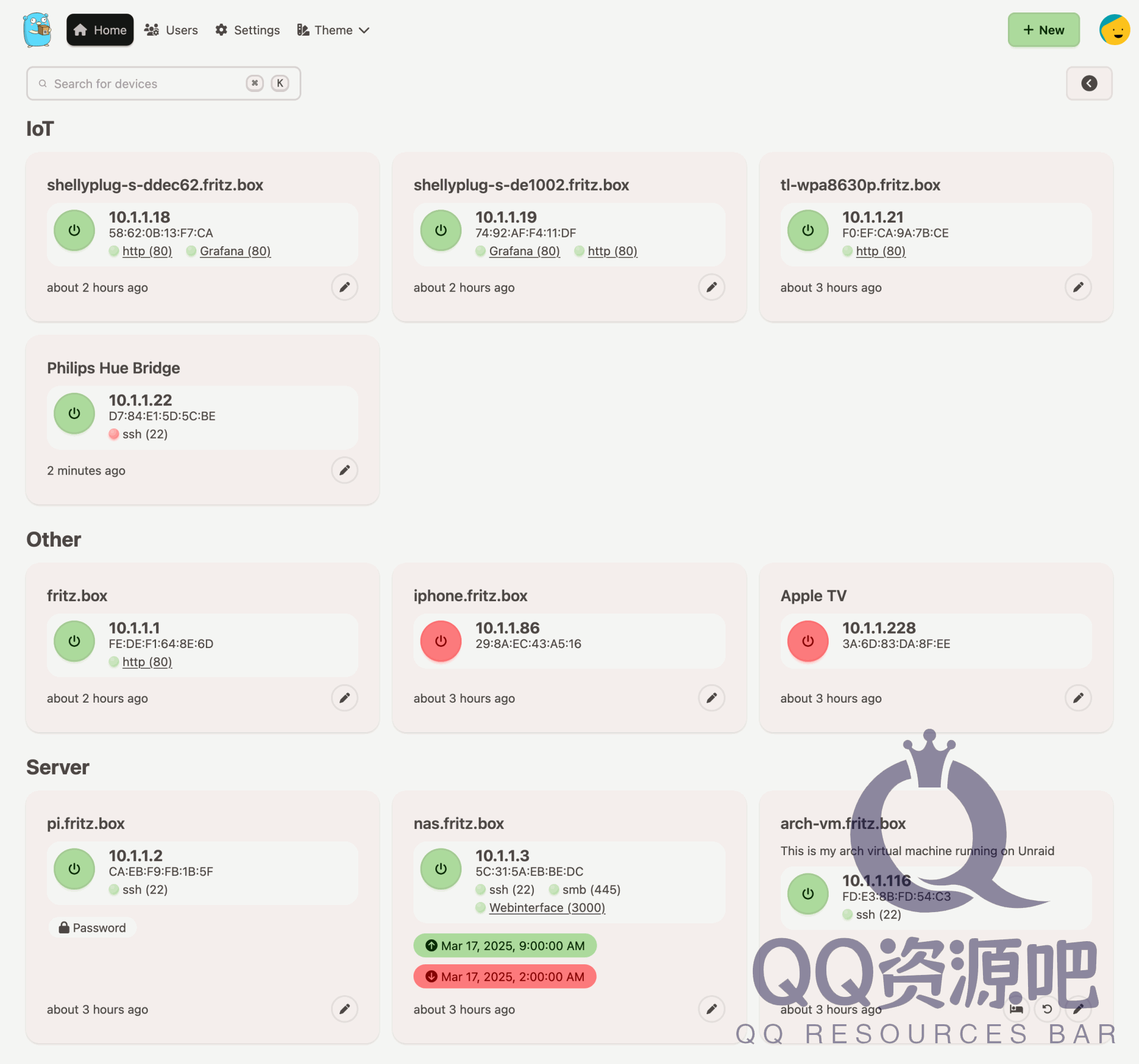
Task: Wake the Apple TV device
Action: (x=807, y=641)
